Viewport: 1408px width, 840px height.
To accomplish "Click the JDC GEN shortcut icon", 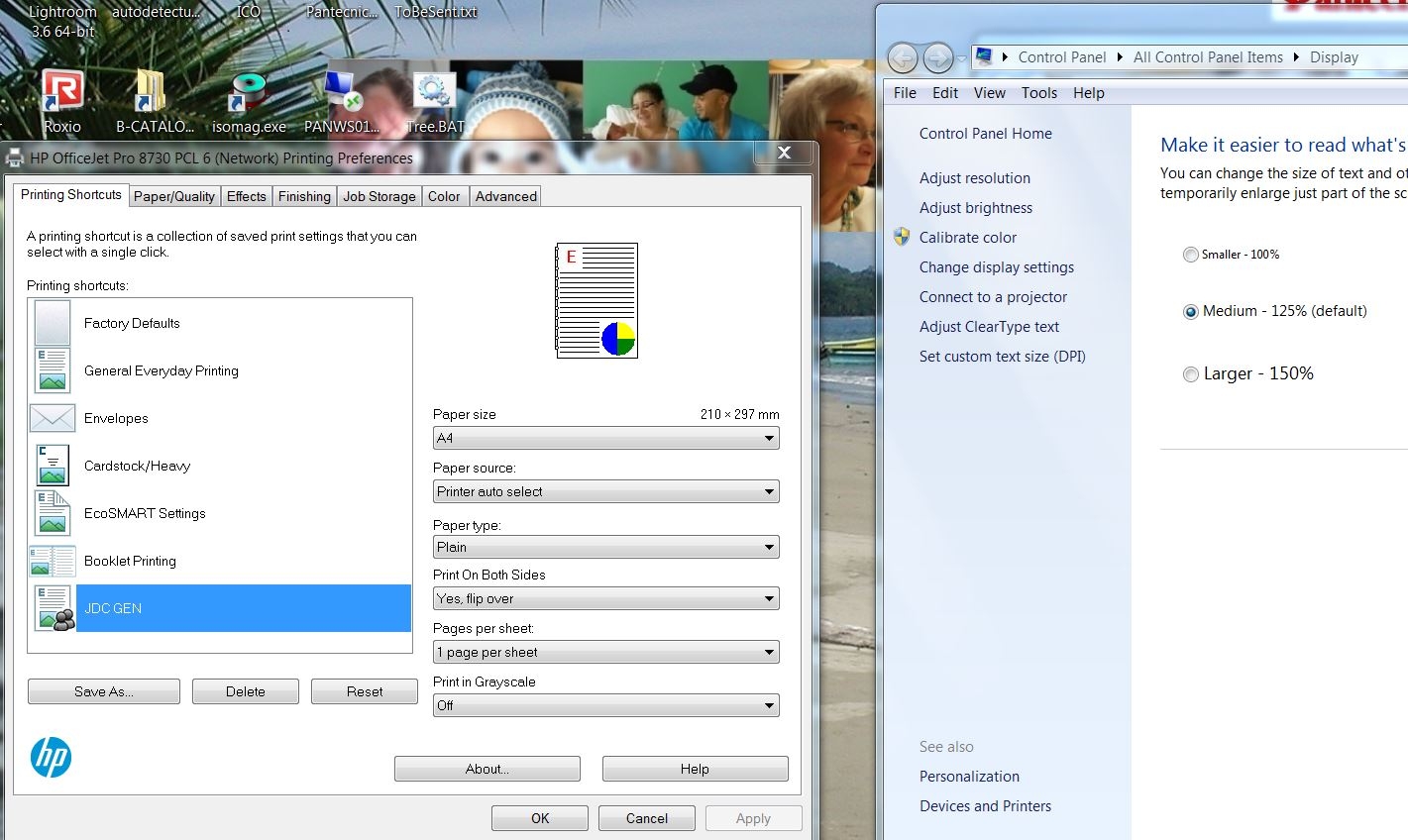I will [54, 608].
